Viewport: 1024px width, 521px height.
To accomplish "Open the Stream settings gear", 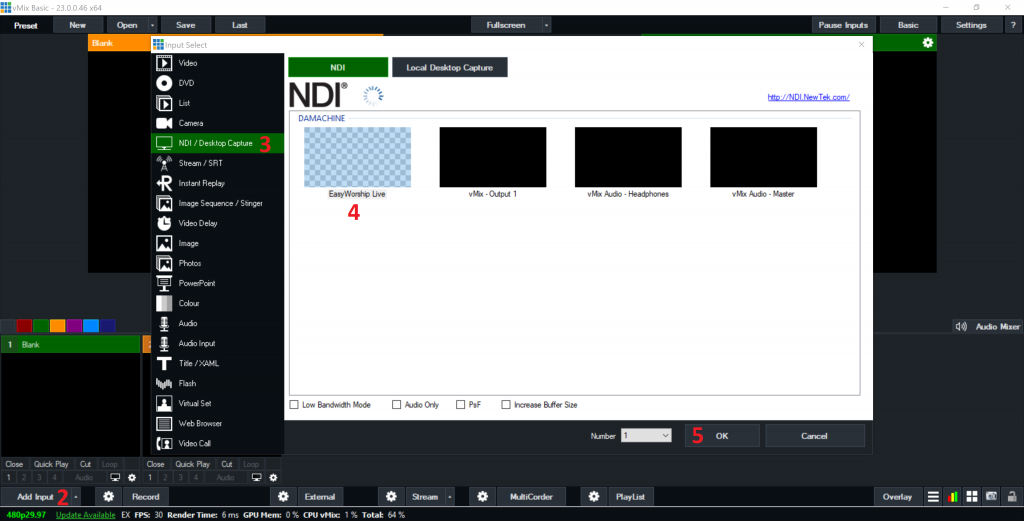I will pyautogui.click(x=391, y=497).
